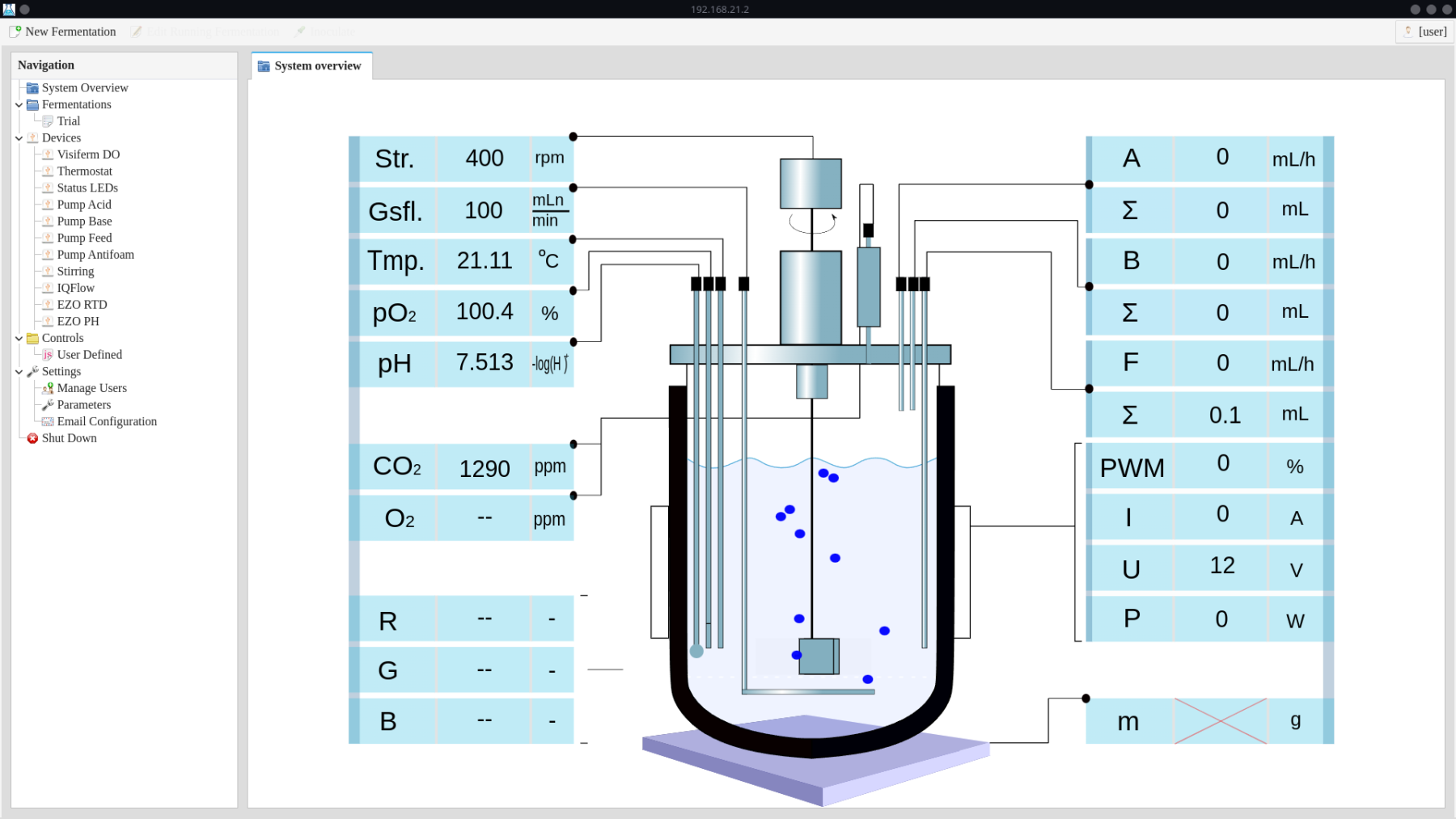Screen dimensions: 1456x819
Task: Select Pump Antifoam in device list
Action: click(x=95, y=255)
